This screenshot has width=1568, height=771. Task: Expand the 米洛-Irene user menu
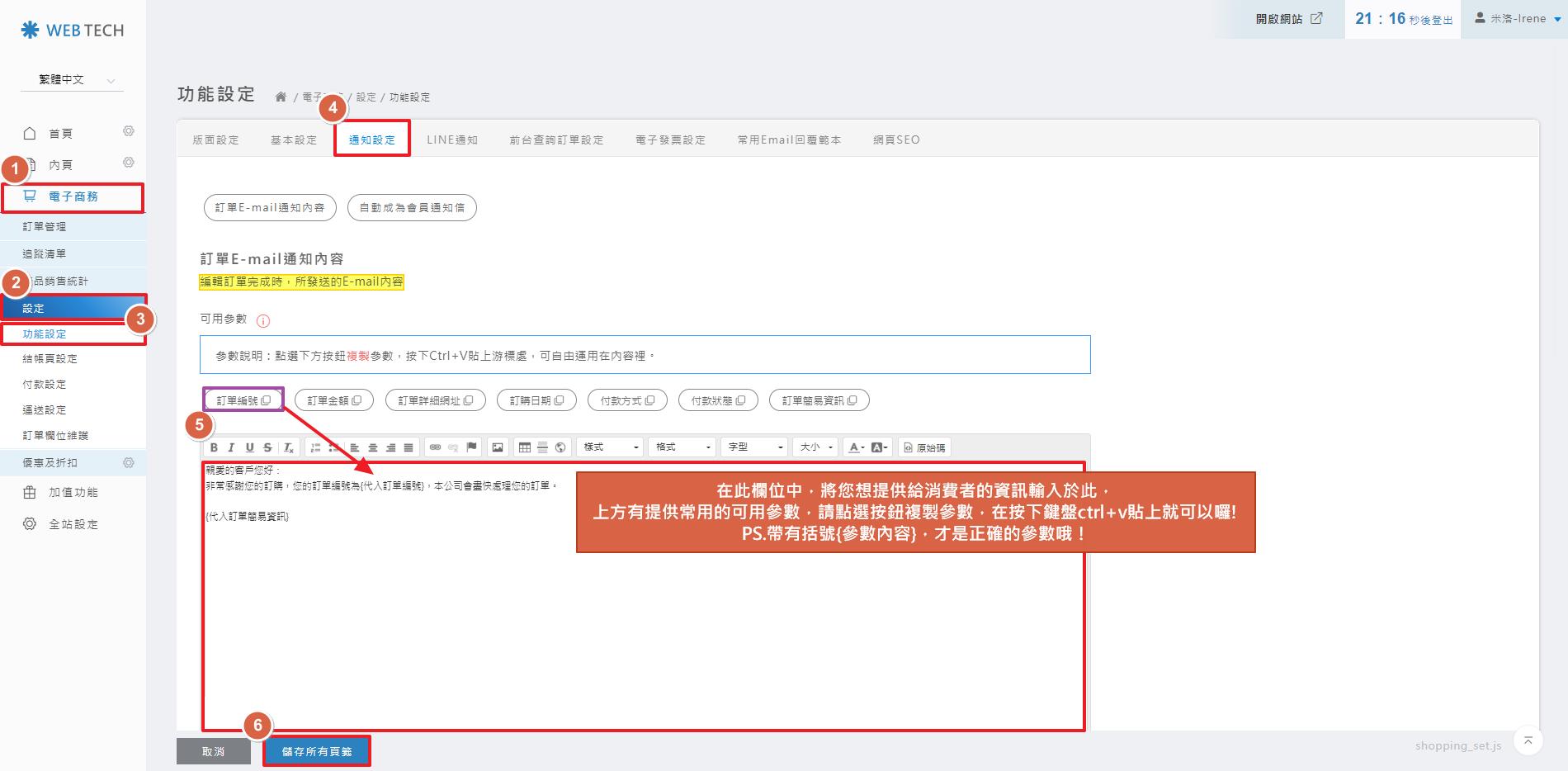pos(1517,19)
